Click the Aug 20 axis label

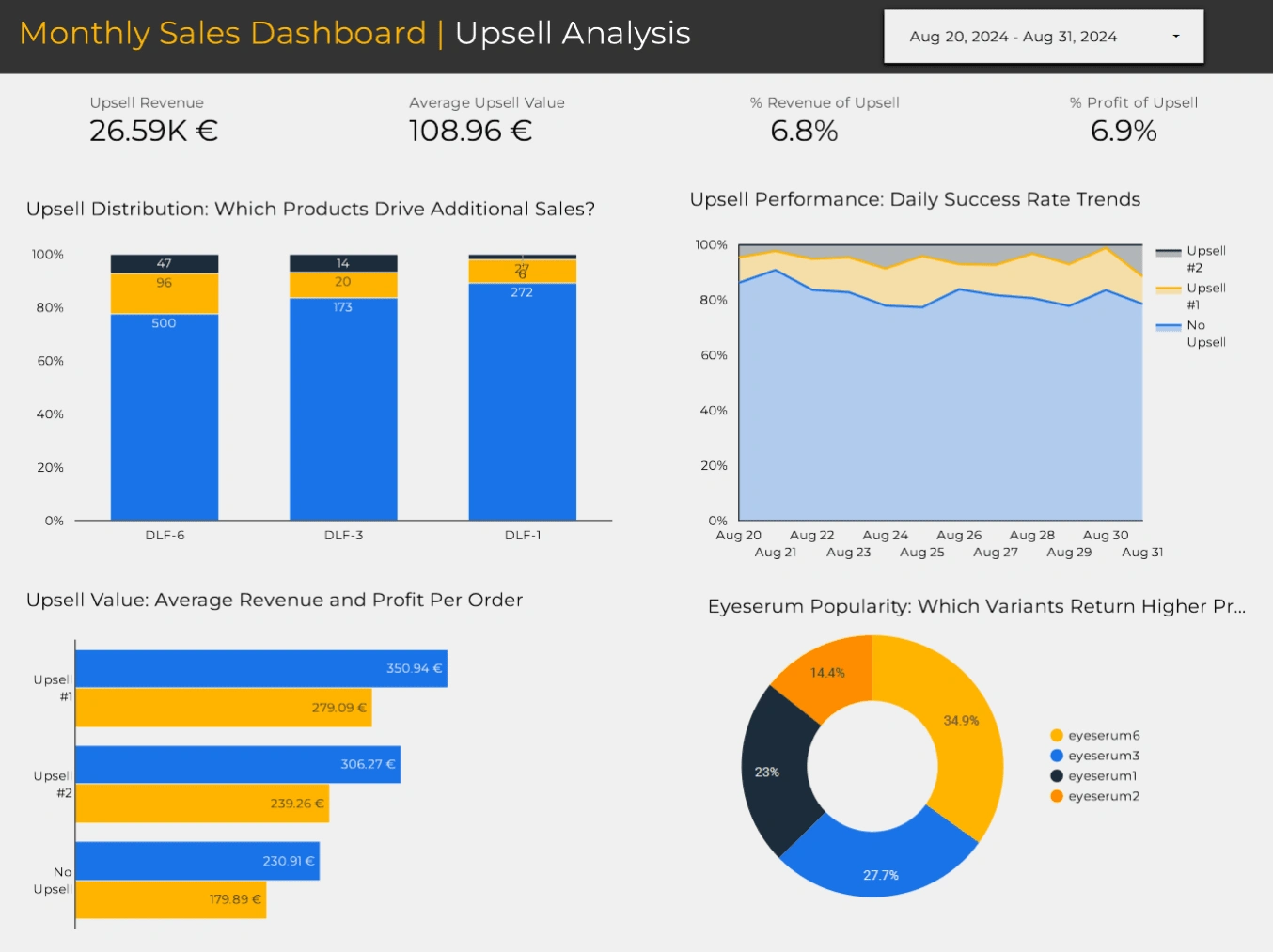click(738, 535)
